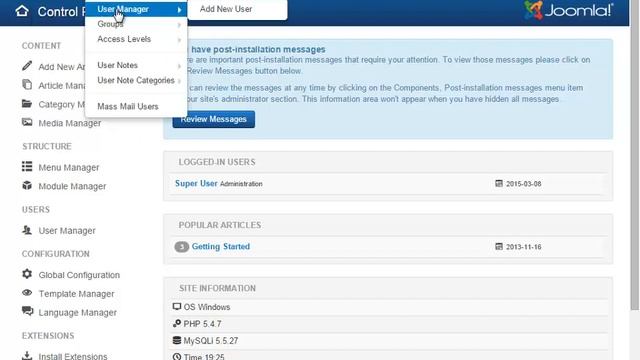Image resolution: width=640 pixels, height=360 pixels.
Task: Click the OS Windows text row
Action: pyautogui.click(x=207, y=307)
